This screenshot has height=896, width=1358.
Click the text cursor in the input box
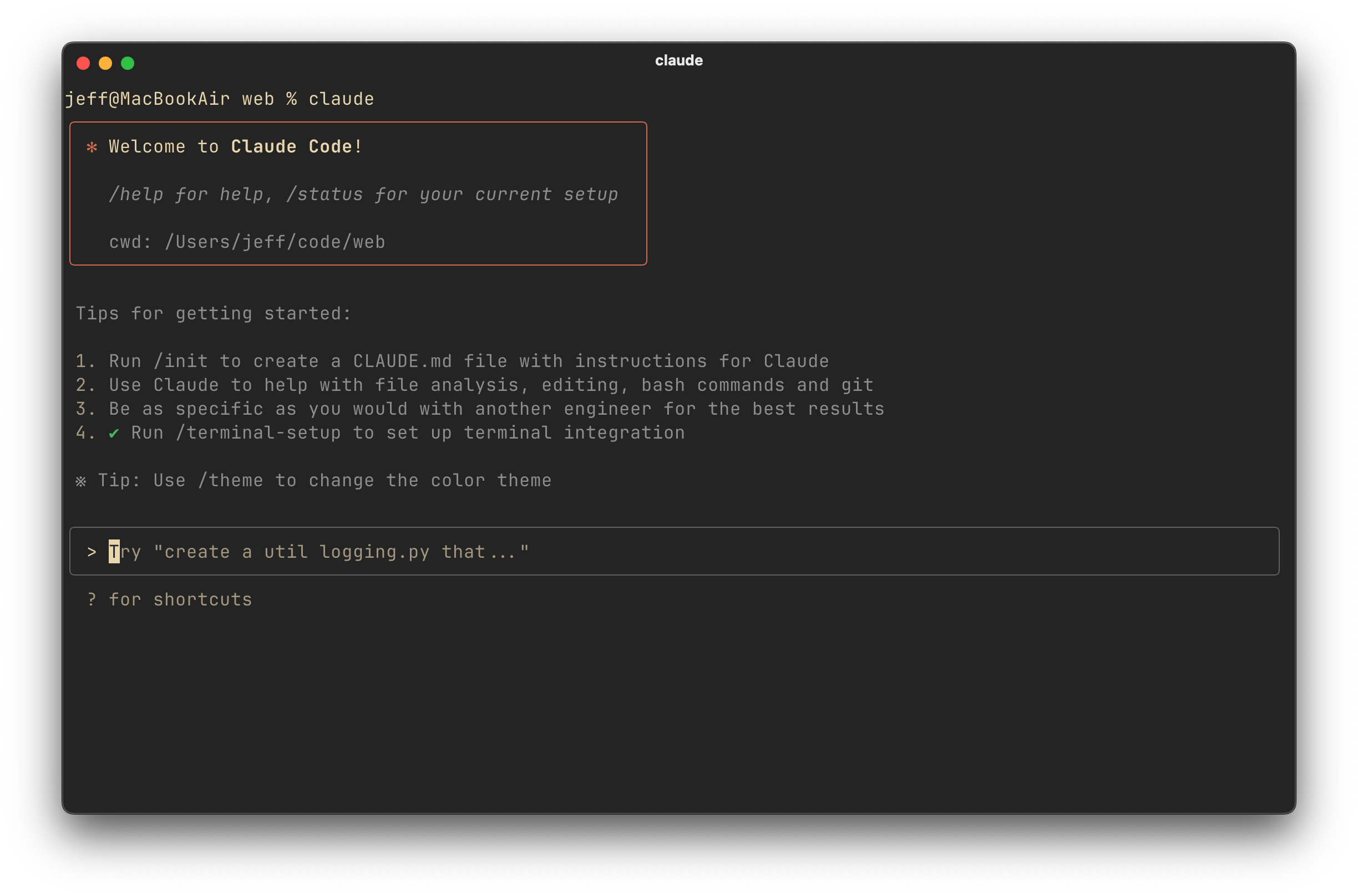coord(113,551)
